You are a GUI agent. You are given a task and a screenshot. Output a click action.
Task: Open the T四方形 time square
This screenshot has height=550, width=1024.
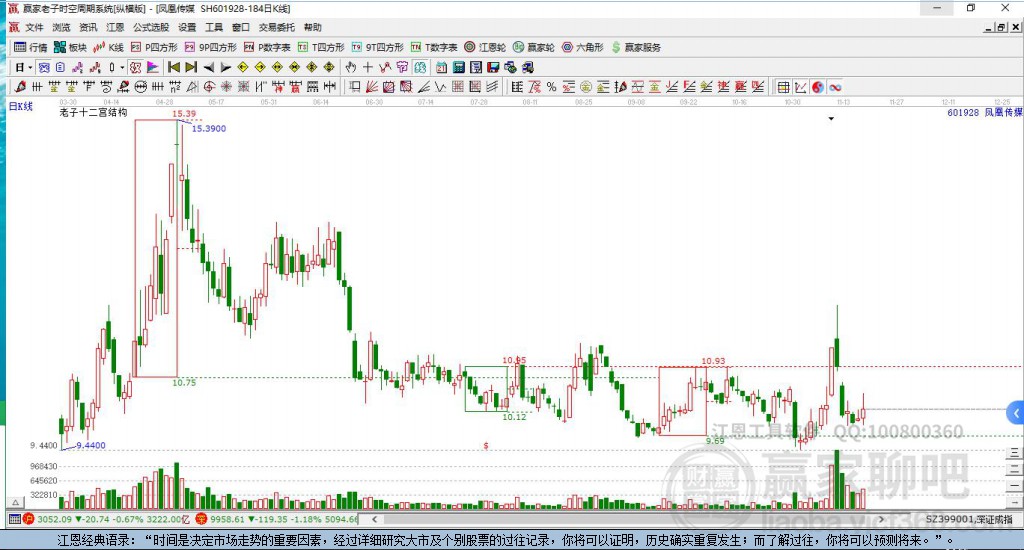pos(321,47)
